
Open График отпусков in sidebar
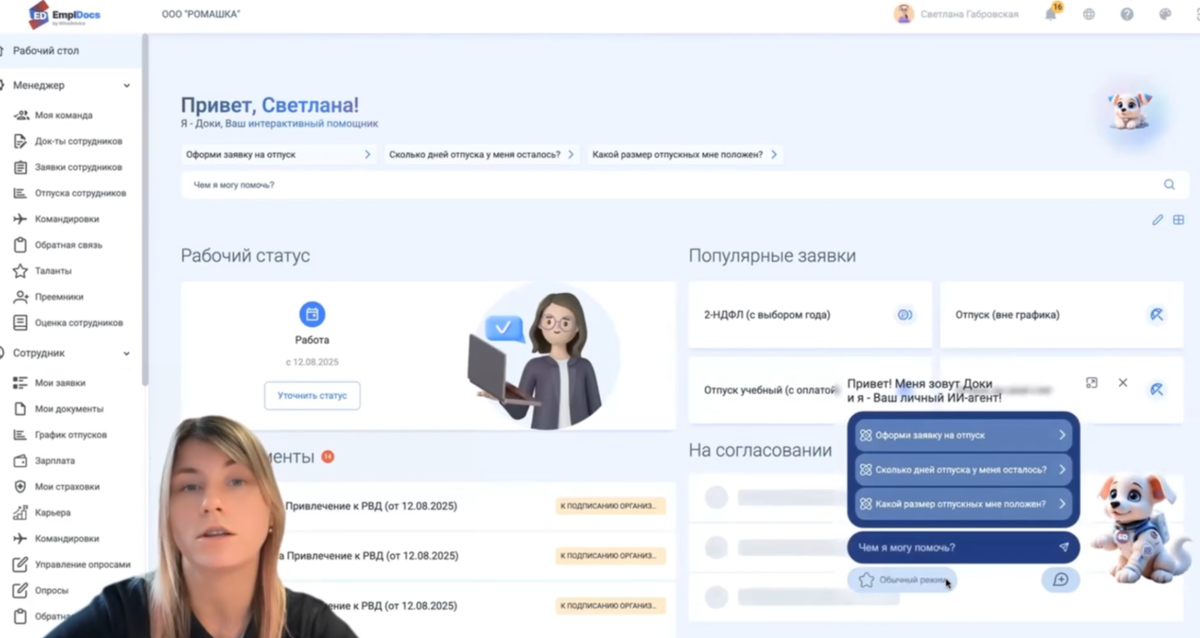click(x=71, y=435)
